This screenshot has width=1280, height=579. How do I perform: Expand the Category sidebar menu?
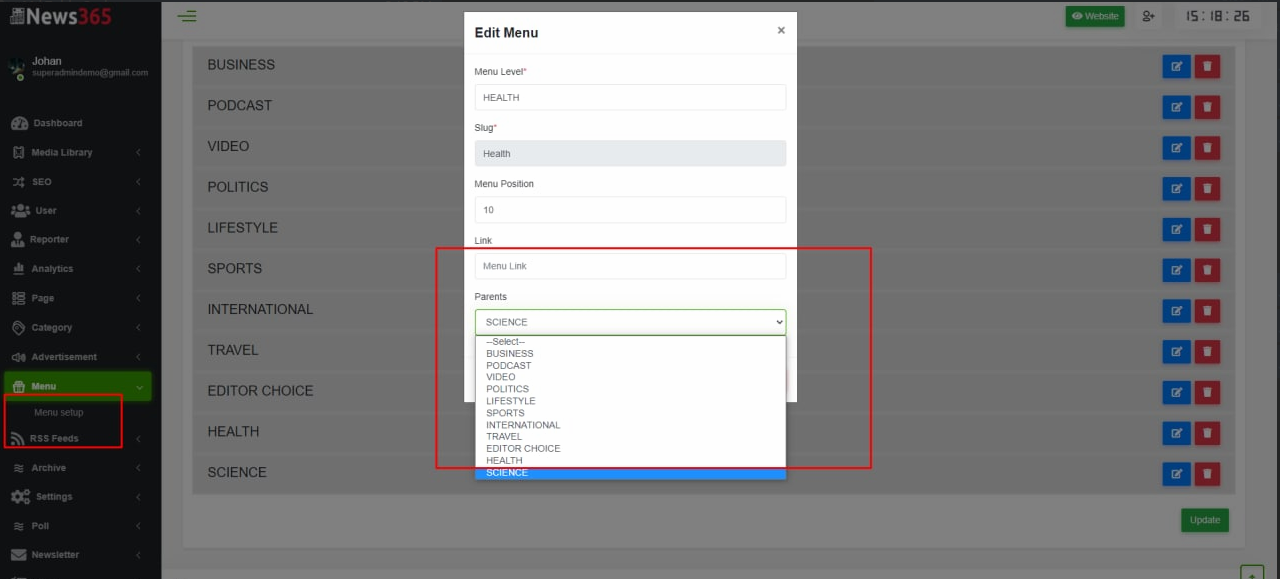tap(76, 328)
